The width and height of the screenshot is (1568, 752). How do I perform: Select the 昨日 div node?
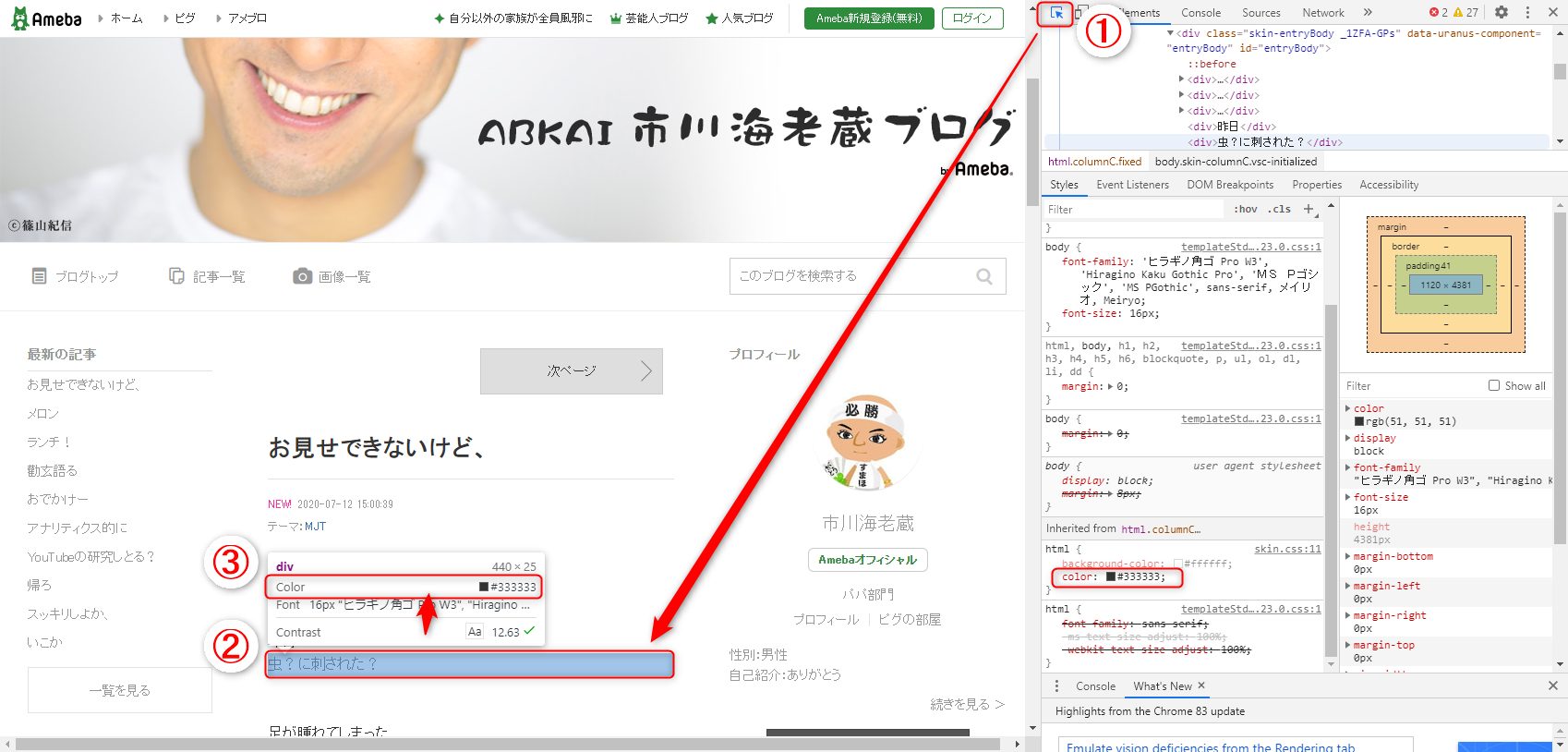pyautogui.click(x=1232, y=127)
